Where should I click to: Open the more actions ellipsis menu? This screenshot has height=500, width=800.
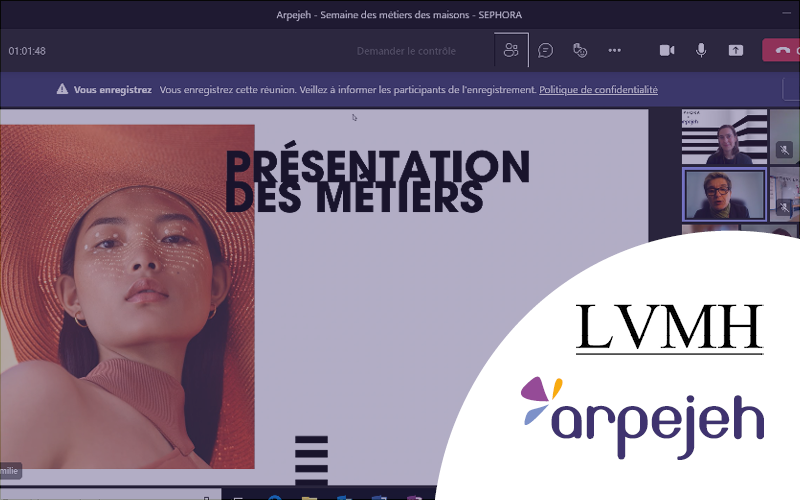click(x=614, y=50)
